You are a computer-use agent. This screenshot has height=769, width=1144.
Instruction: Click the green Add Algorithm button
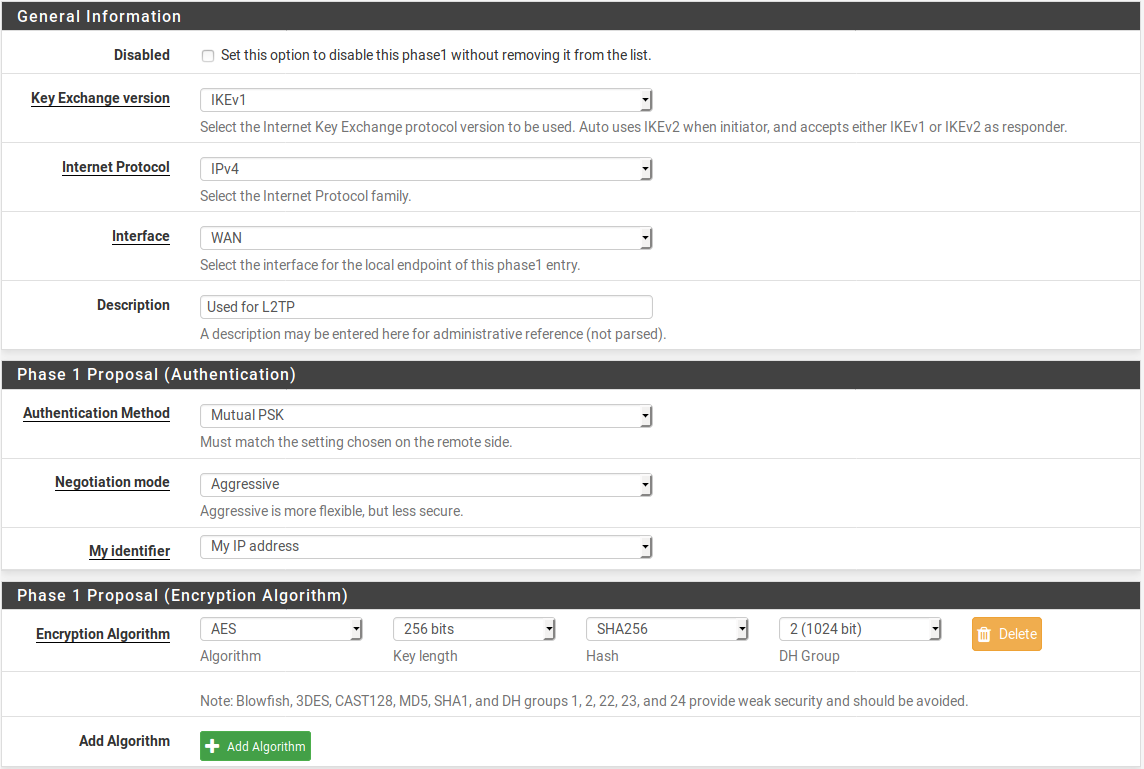click(x=255, y=746)
